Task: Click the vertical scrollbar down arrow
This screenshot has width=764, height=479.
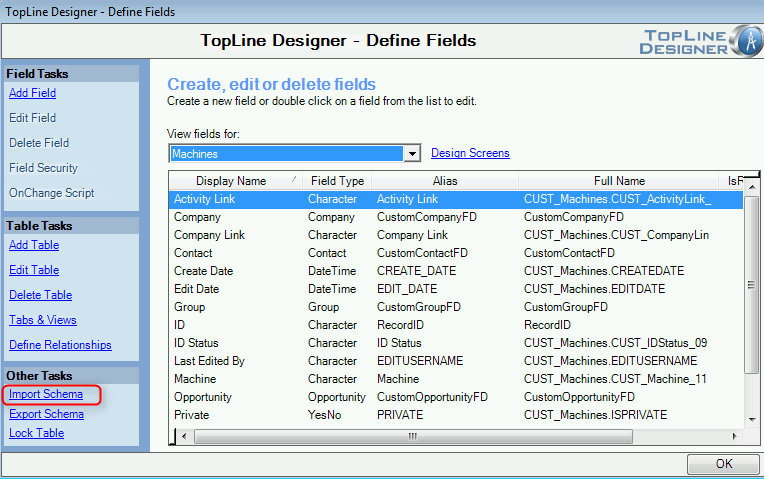Action: coord(752,419)
